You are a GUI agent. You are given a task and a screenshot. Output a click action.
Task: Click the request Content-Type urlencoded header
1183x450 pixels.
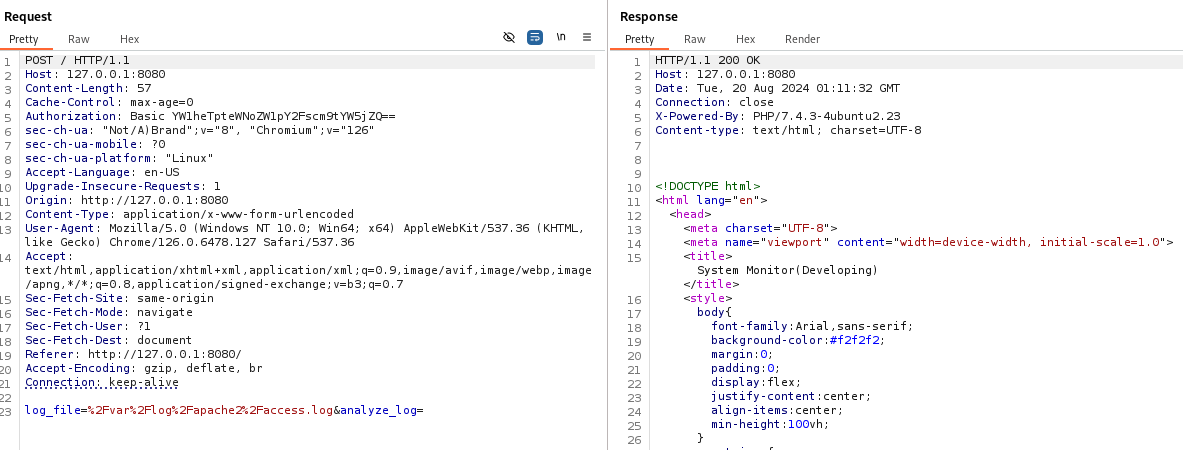pyautogui.click(x=189, y=214)
